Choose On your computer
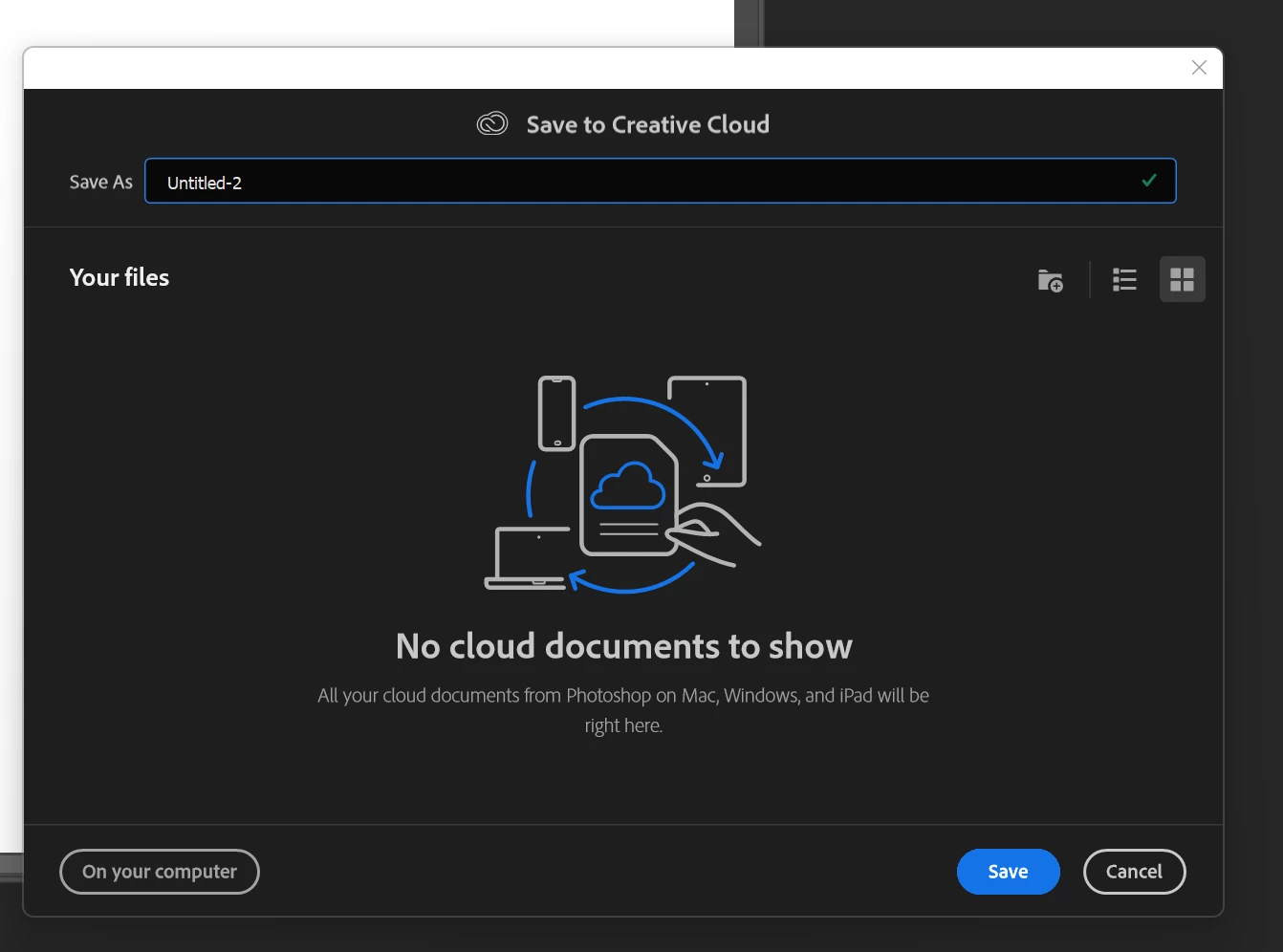 coord(160,872)
